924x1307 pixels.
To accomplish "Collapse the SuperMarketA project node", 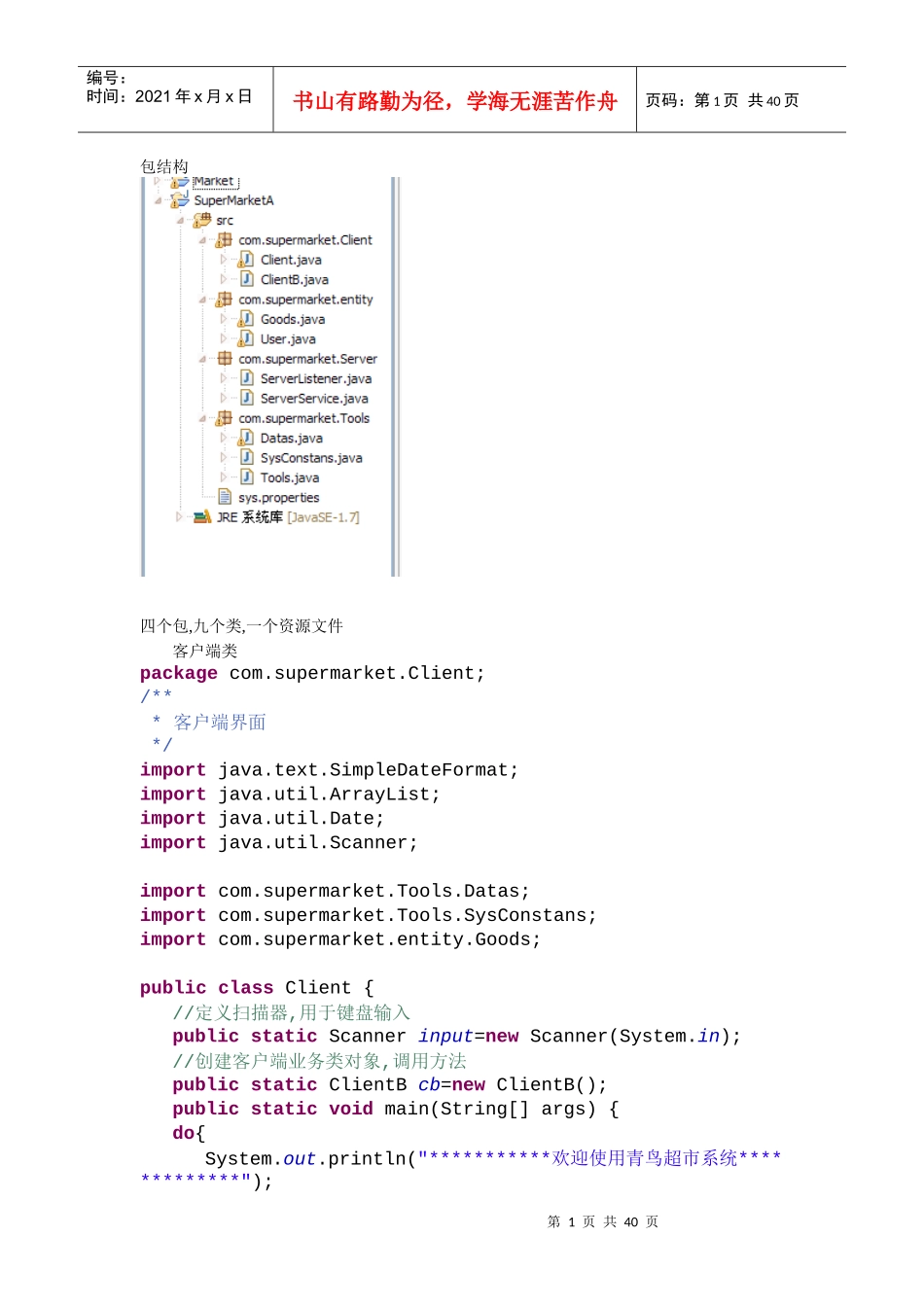I will tap(158, 201).
